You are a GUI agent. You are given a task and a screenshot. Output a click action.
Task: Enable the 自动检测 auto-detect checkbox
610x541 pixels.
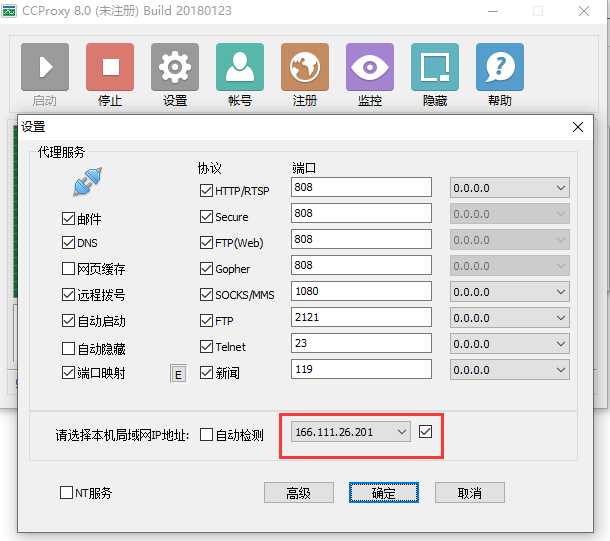206,434
